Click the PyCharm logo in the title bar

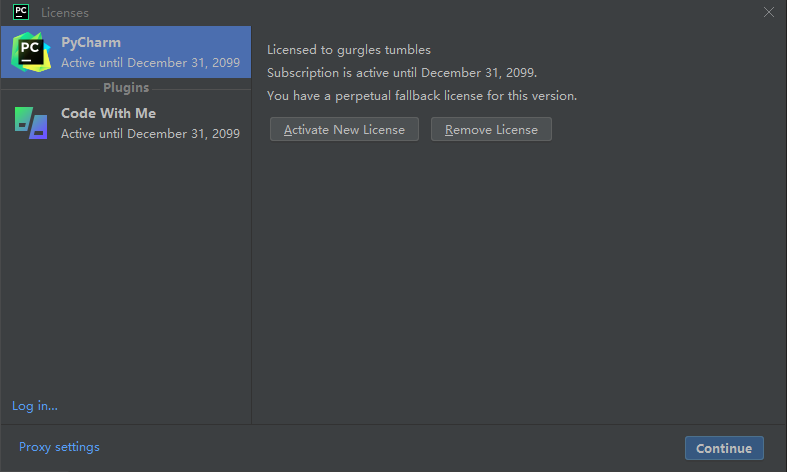20,12
